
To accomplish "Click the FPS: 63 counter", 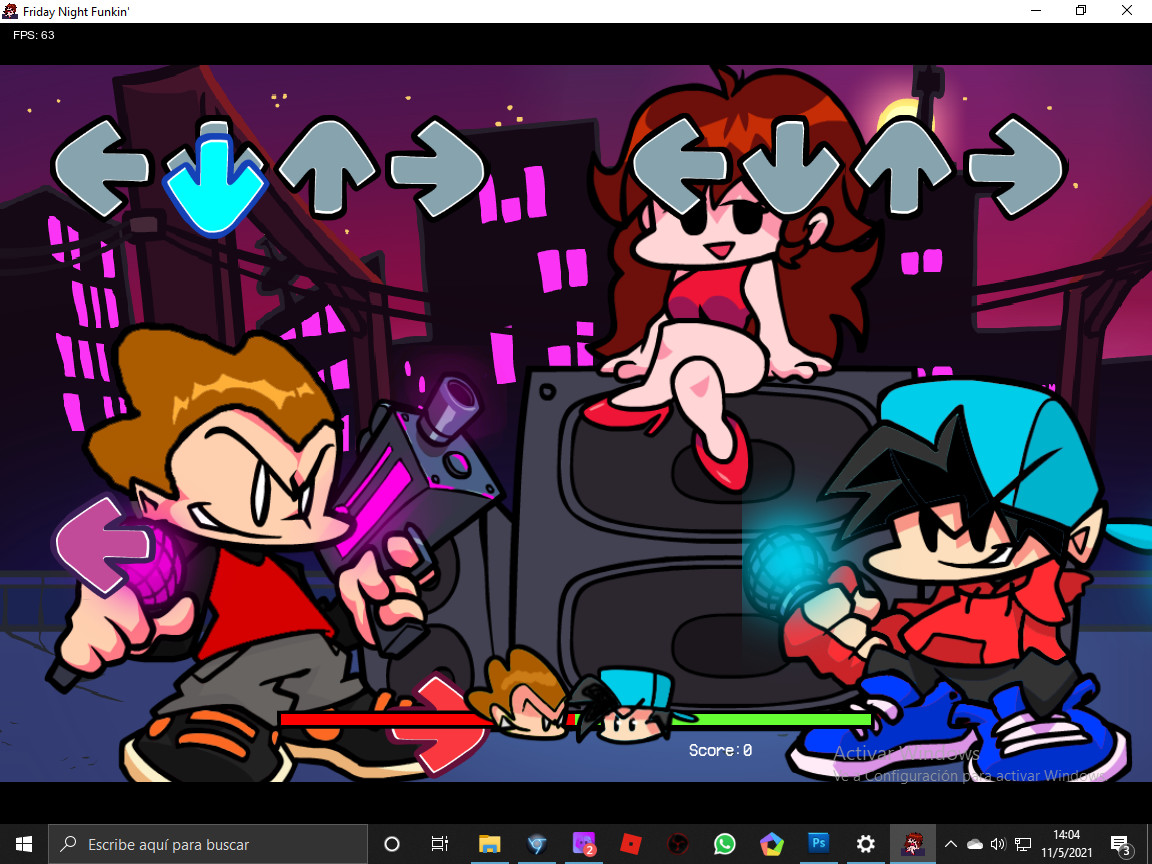I will 34,35.
